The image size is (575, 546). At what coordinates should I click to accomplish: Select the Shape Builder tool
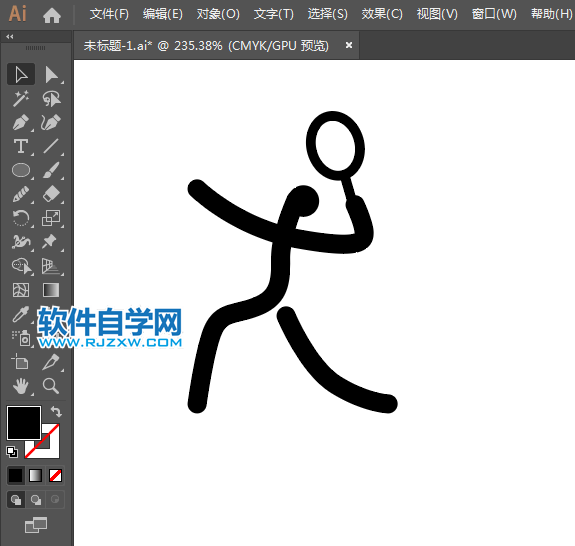tap(21, 266)
